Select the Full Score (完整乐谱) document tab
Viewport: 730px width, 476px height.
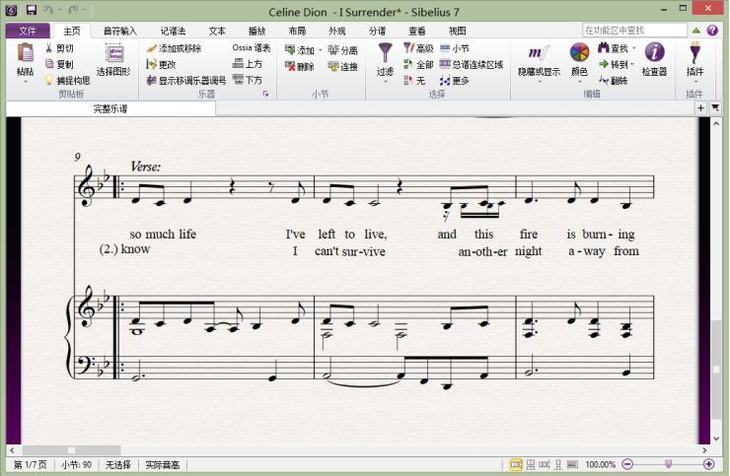[111, 109]
